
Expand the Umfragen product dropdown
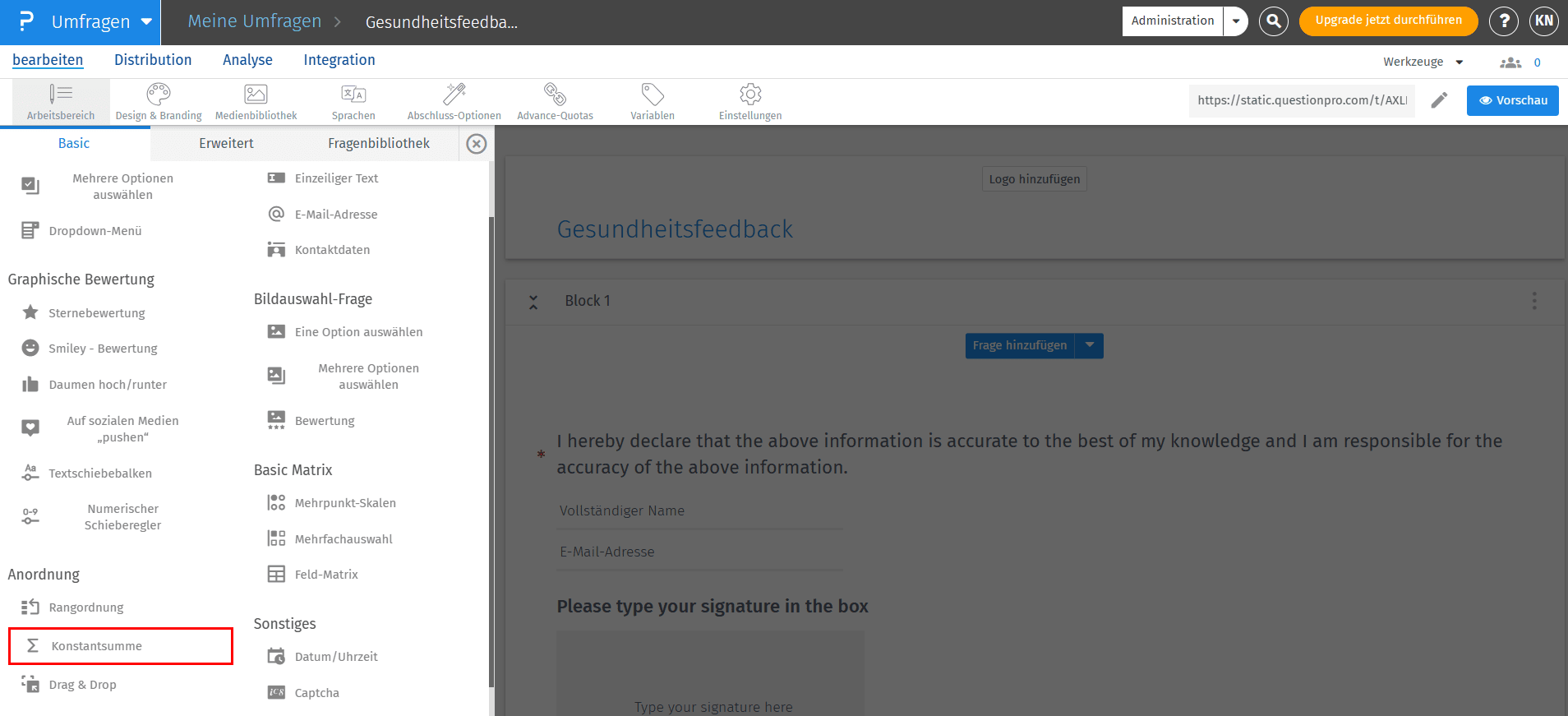[x=146, y=22]
